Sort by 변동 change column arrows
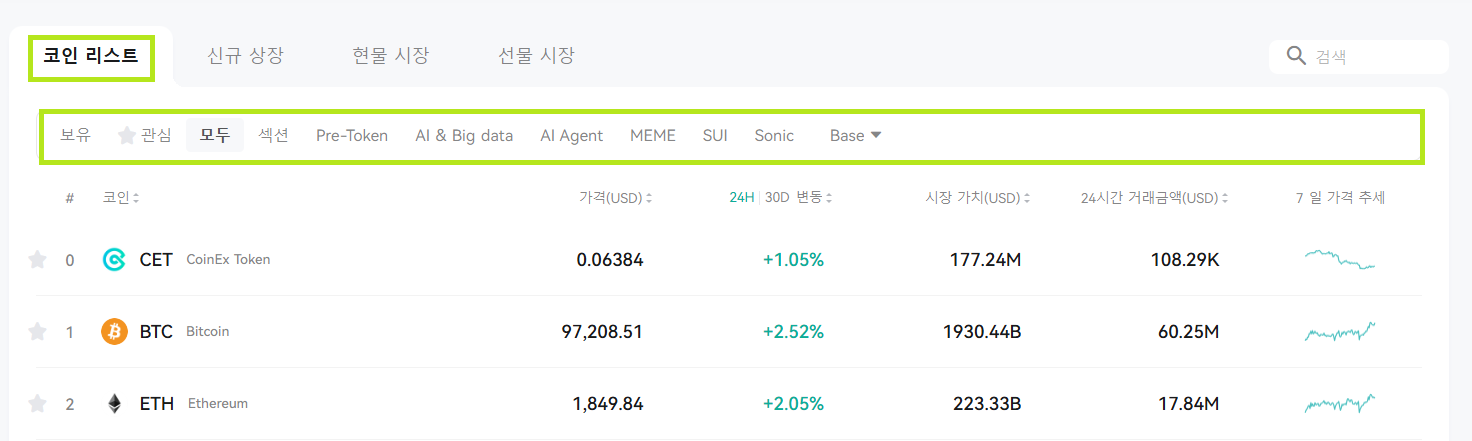Viewport: 1472px width, 441px height. 829,198
